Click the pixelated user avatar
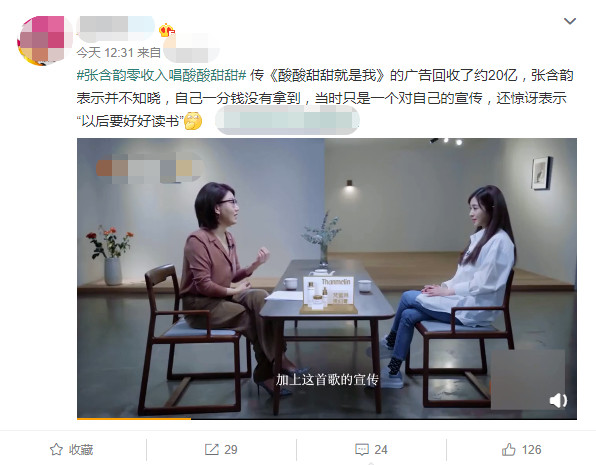The height and width of the screenshot is (465, 596). [x=45, y=40]
